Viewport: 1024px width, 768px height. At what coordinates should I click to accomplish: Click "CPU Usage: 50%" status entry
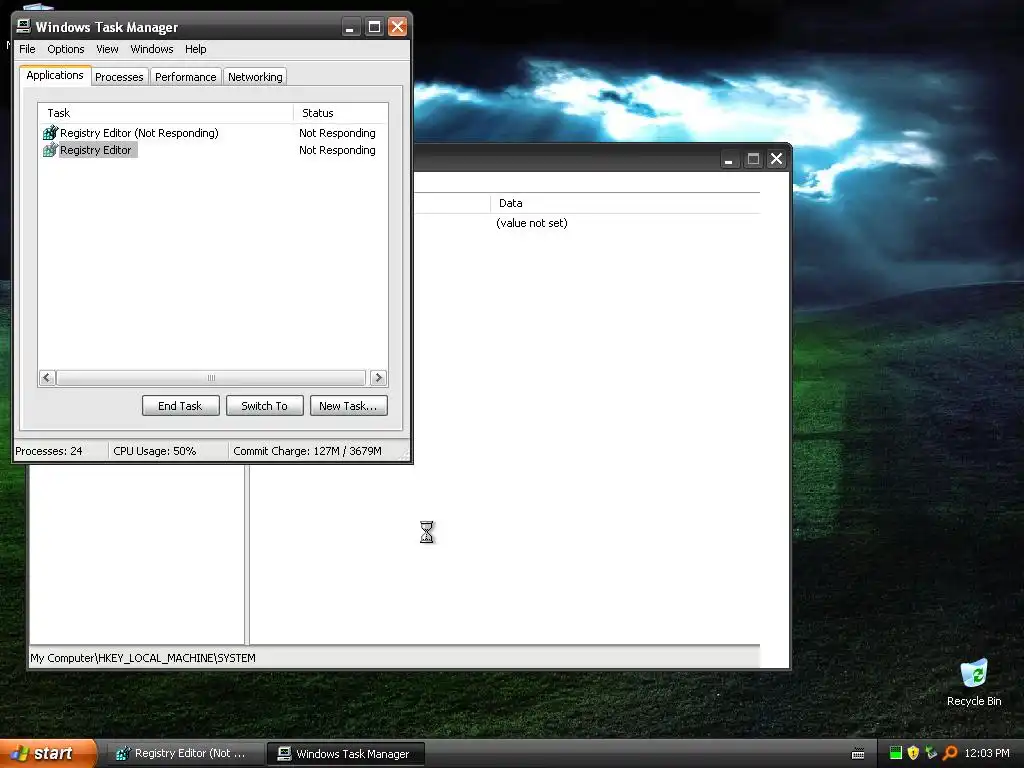tap(155, 451)
